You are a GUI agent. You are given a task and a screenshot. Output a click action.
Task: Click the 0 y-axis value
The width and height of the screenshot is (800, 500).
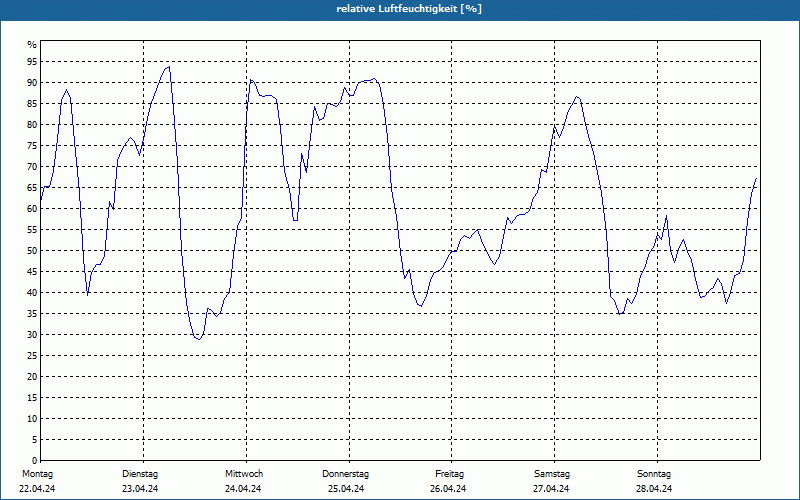(34, 461)
